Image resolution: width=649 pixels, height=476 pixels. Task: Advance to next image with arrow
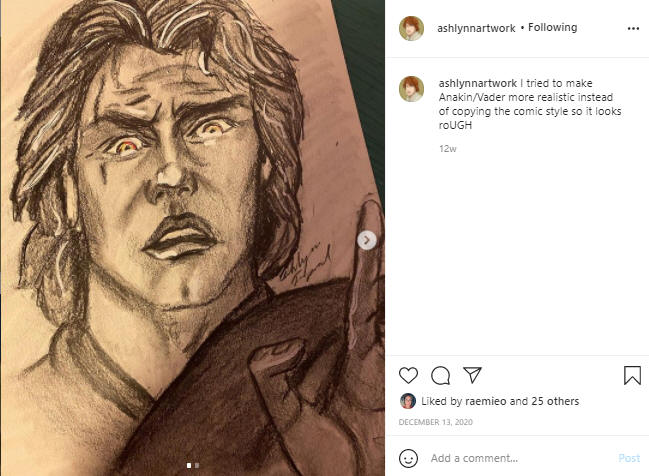(x=367, y=240)
